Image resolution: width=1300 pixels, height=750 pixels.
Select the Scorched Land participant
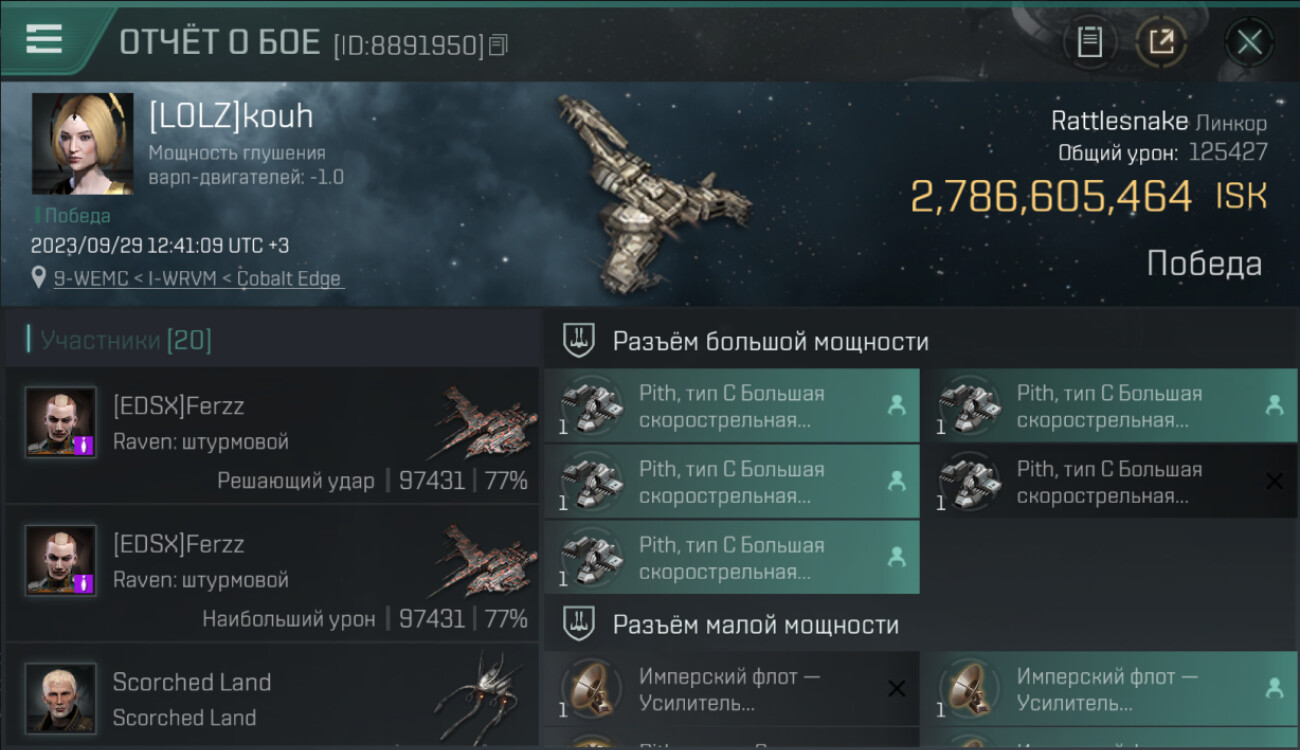[272, 696]
